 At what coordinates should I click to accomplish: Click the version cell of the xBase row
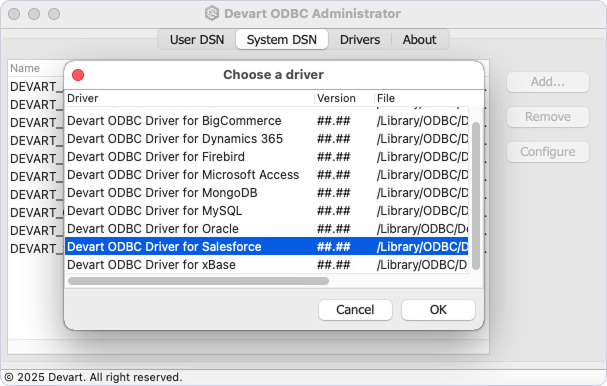pyautogui.click(x=333, y=265)
